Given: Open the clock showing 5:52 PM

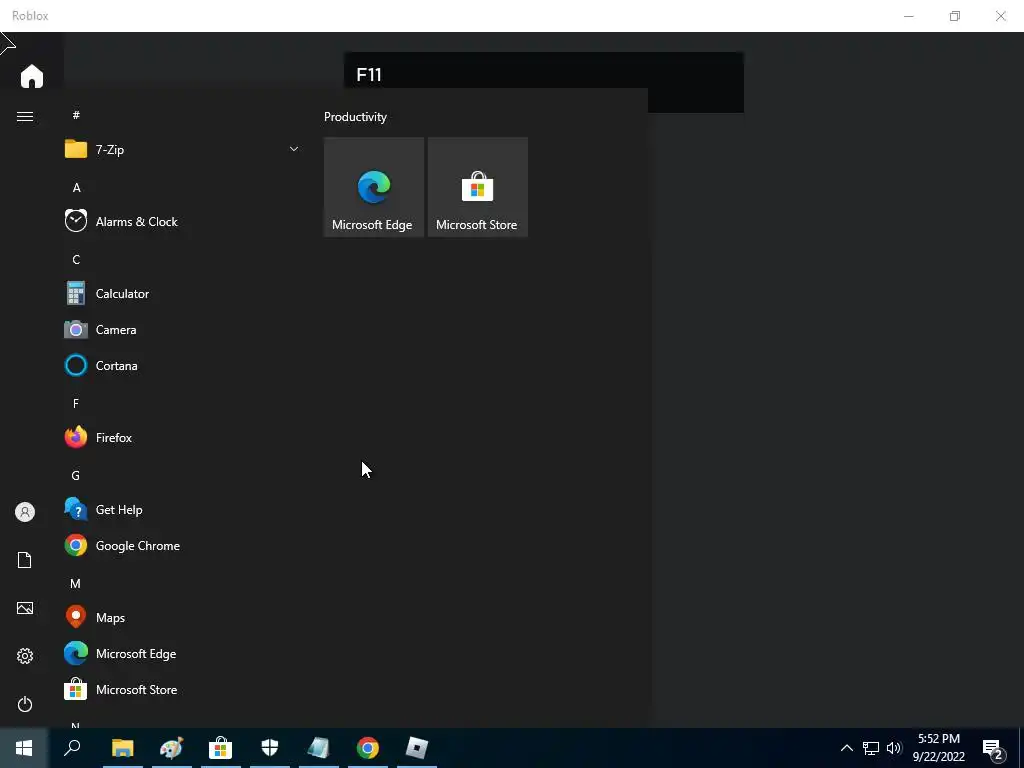Looking at the screenshot, I should [x=938, y=748].
